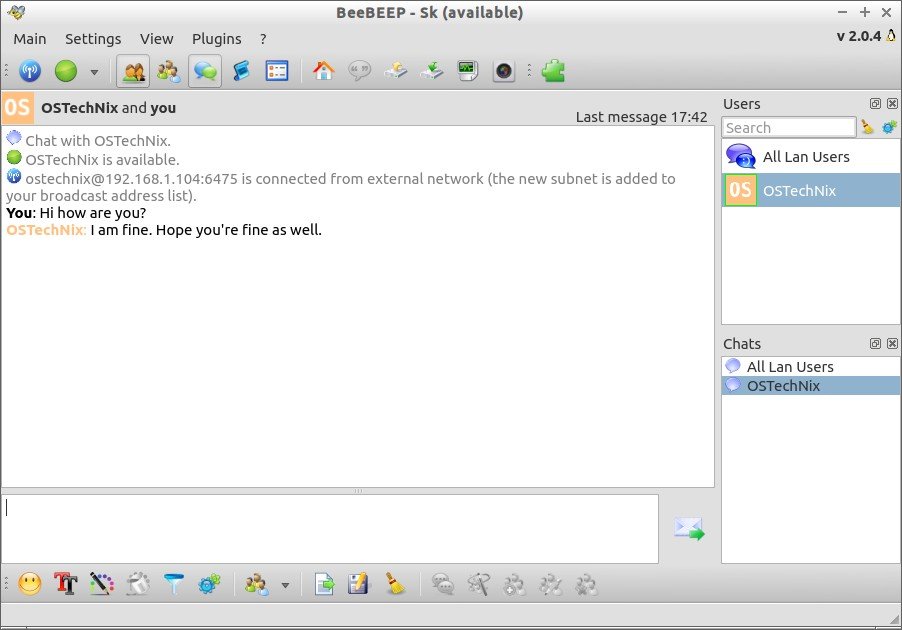Save the chat with floppy icon
This screenshot has height=630, width=902.
click(359, 585)
